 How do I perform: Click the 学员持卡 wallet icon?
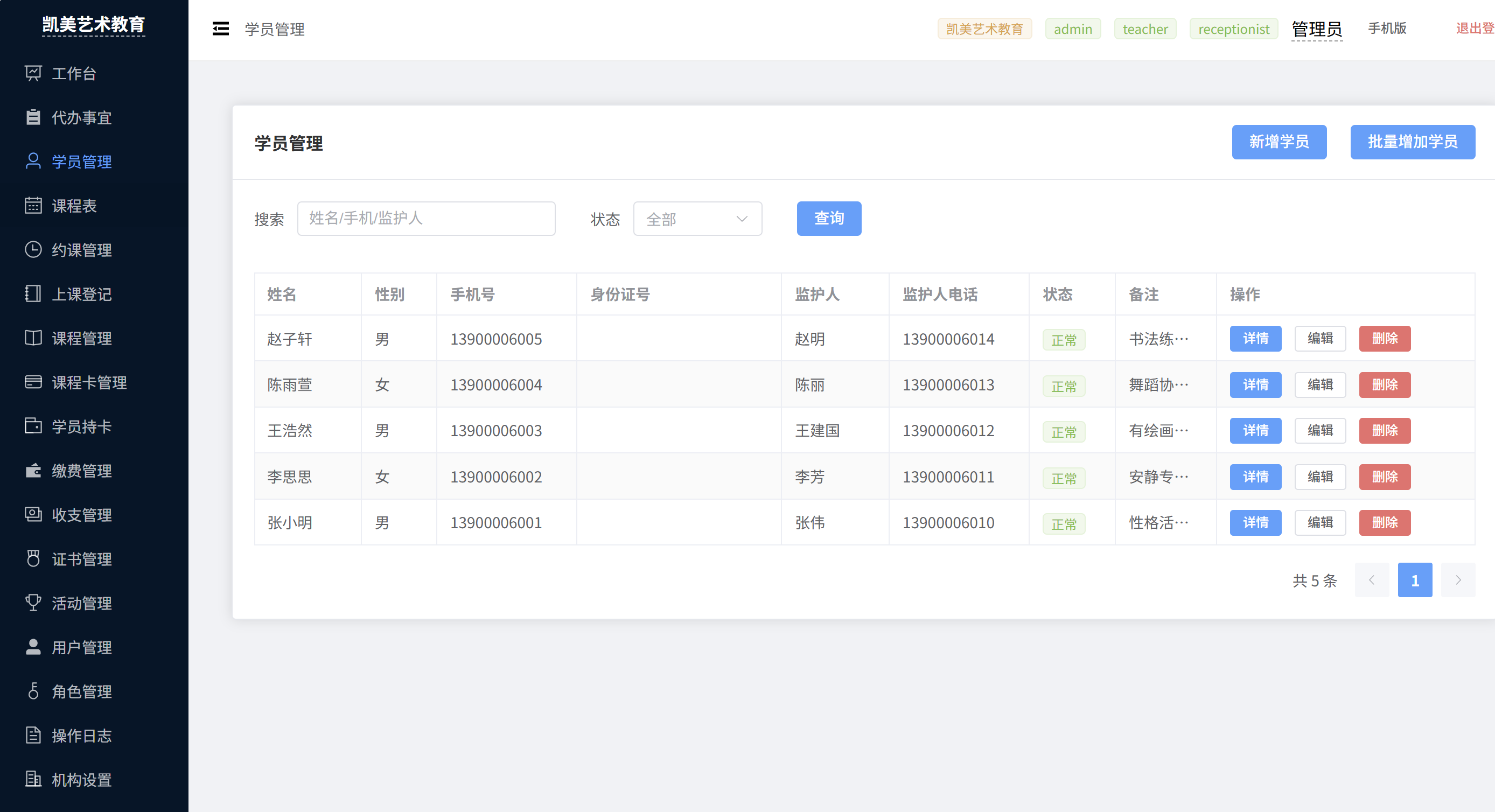pyautogui.click(x=33, y=426)
